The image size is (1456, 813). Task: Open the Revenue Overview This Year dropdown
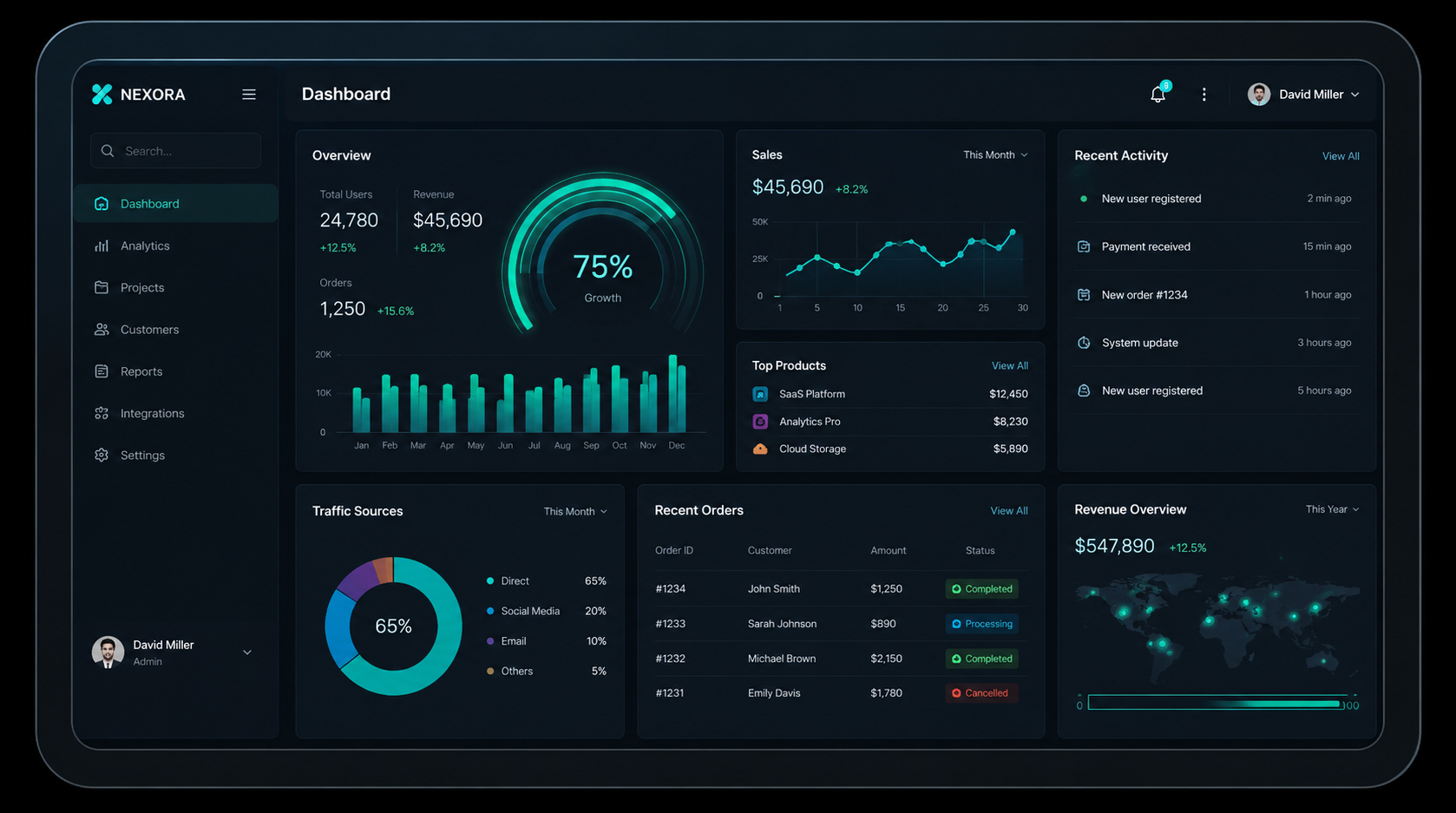click(x=1332, y=509)
